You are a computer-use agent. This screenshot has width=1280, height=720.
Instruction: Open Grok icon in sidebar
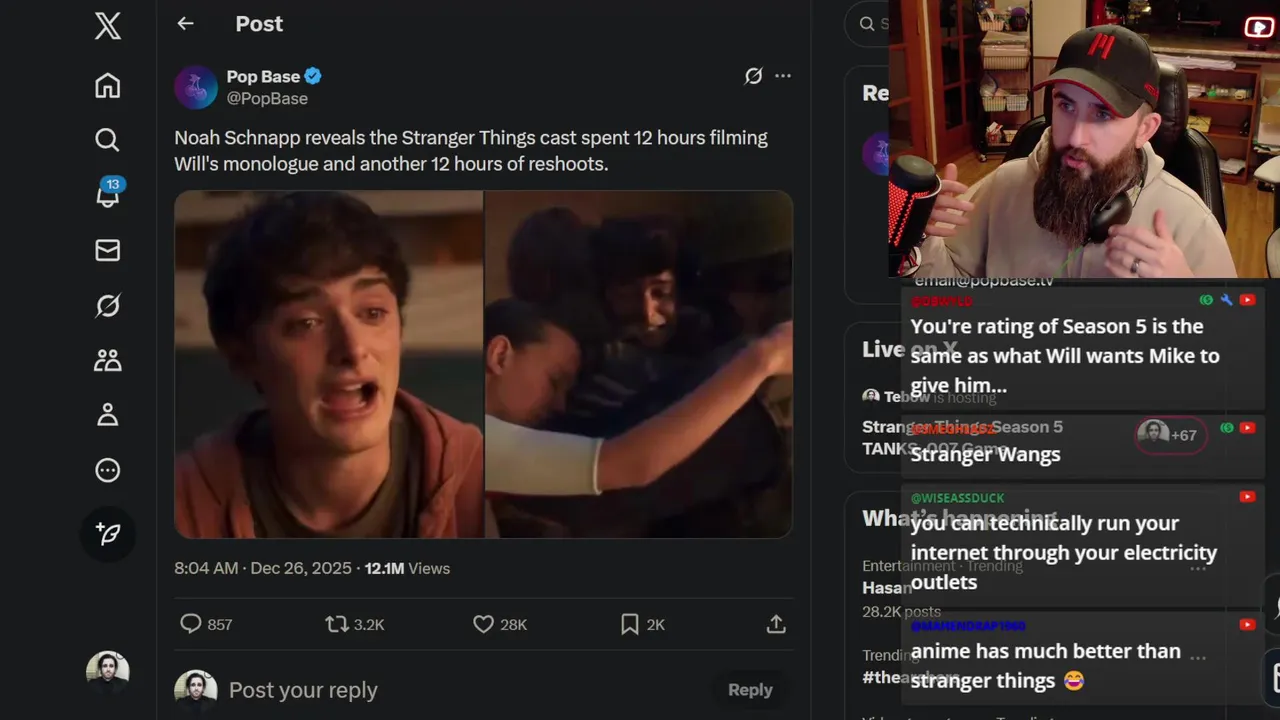(108, 305)
